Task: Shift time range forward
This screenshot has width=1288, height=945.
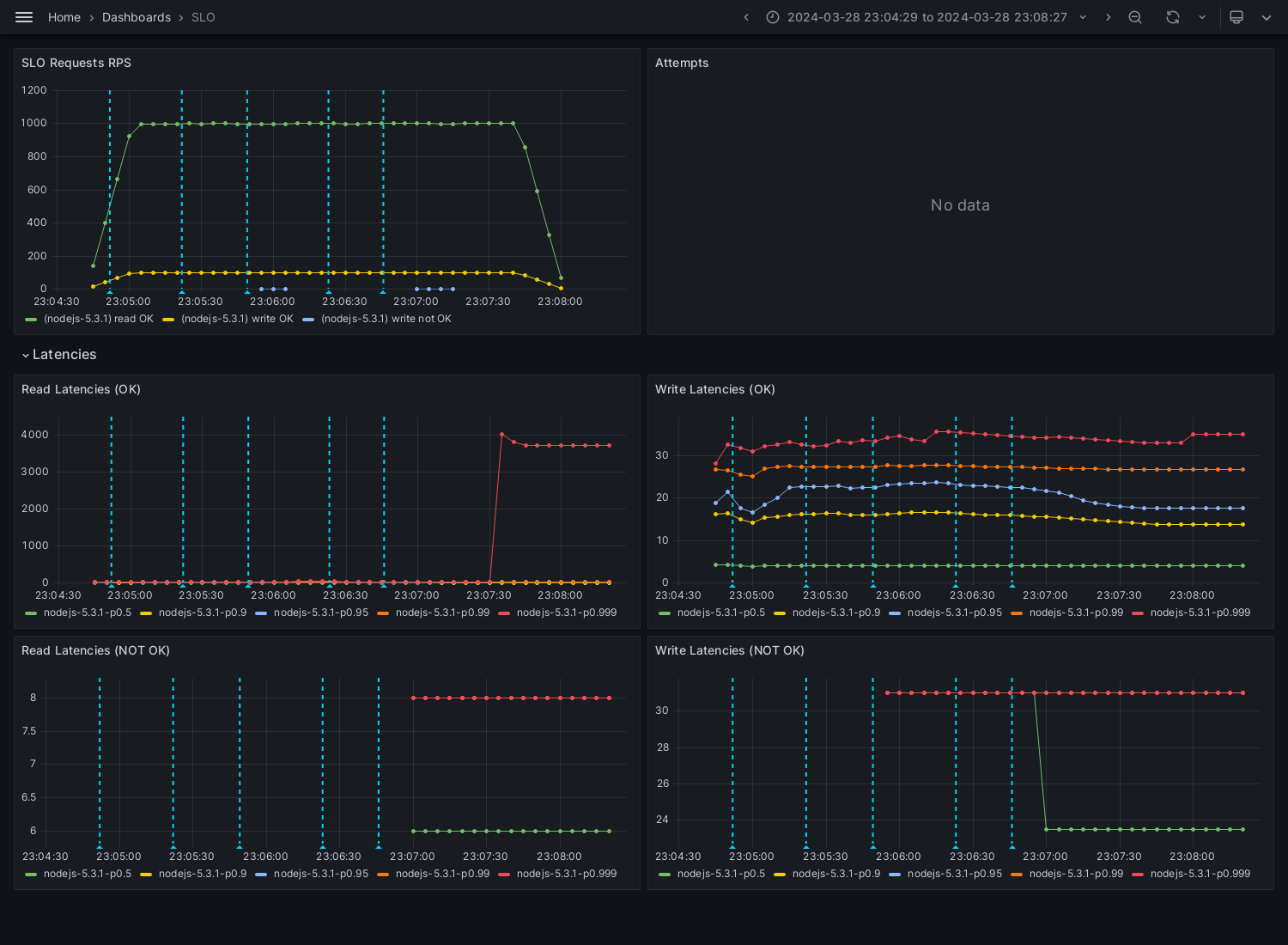Action: (1108, 17)
